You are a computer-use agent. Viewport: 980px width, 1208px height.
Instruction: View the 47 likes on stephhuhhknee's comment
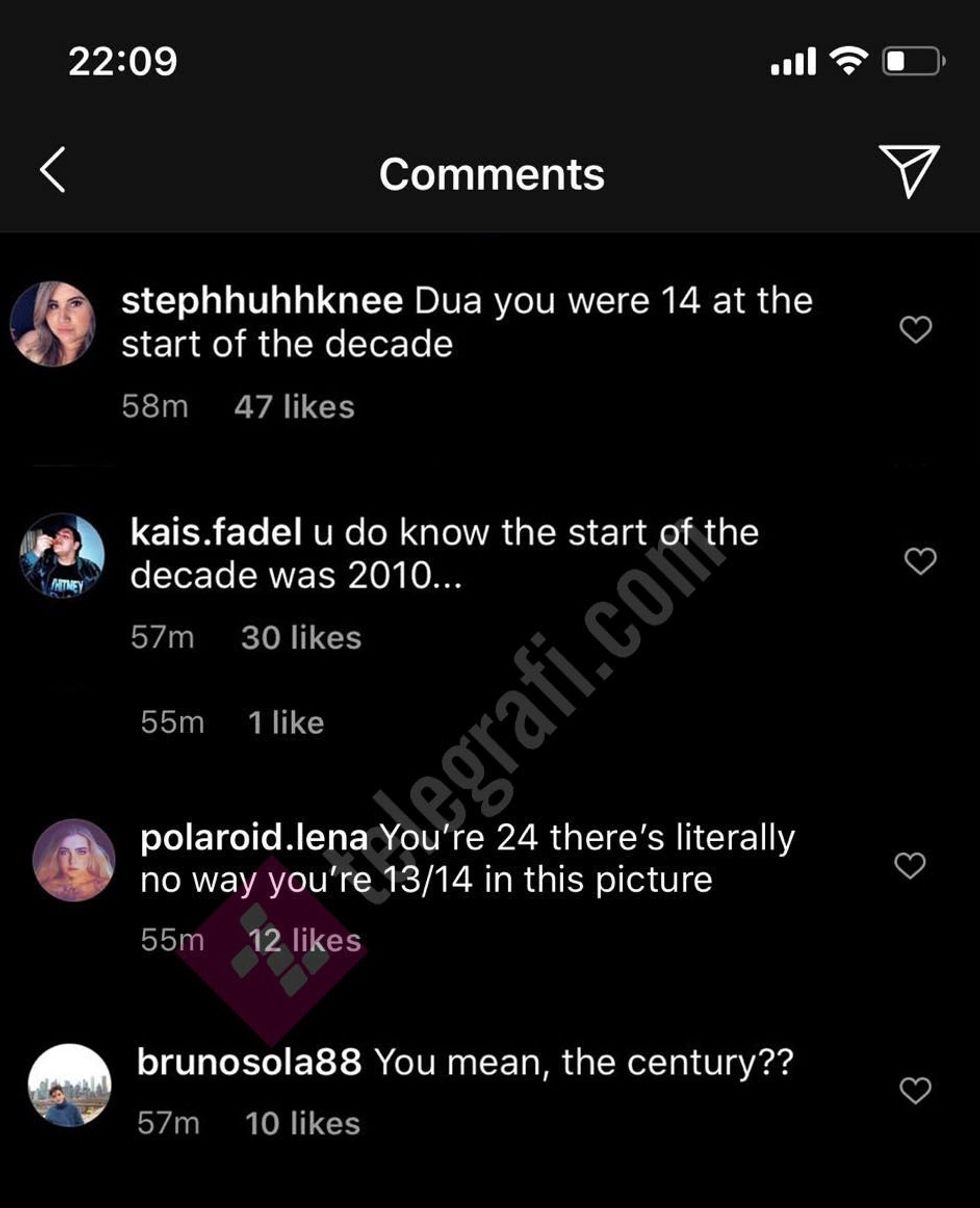tap(294, 407)
